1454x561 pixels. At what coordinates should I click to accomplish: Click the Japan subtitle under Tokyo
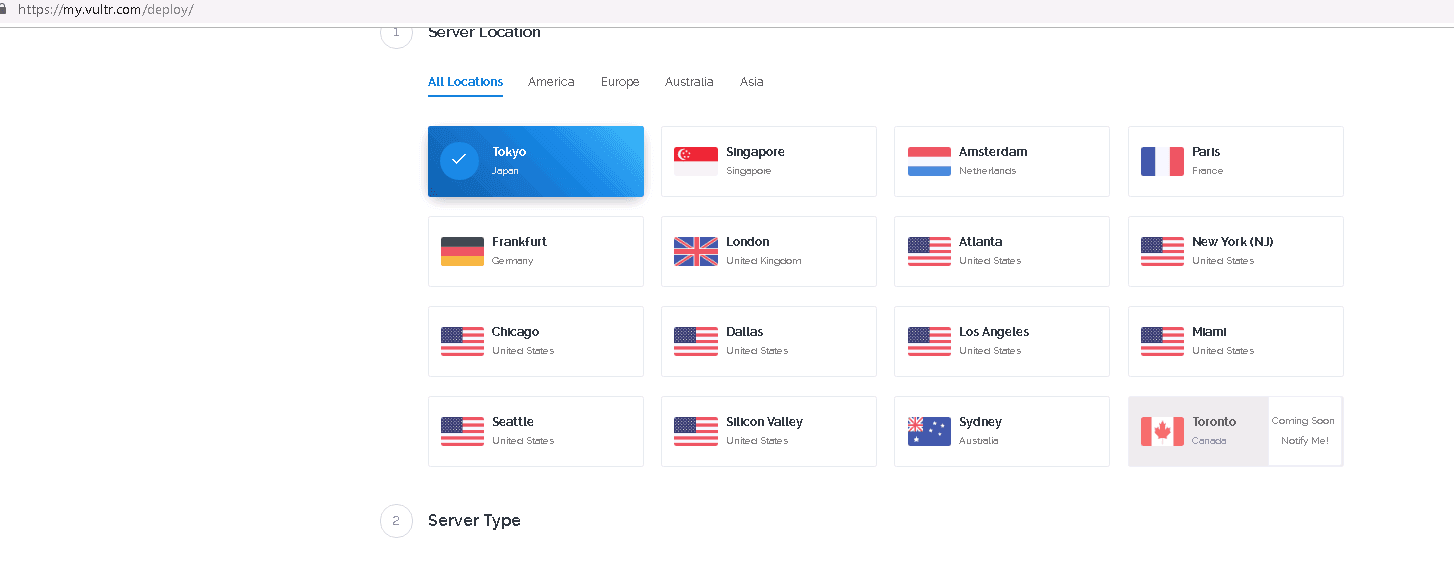(x=505, y=171)
